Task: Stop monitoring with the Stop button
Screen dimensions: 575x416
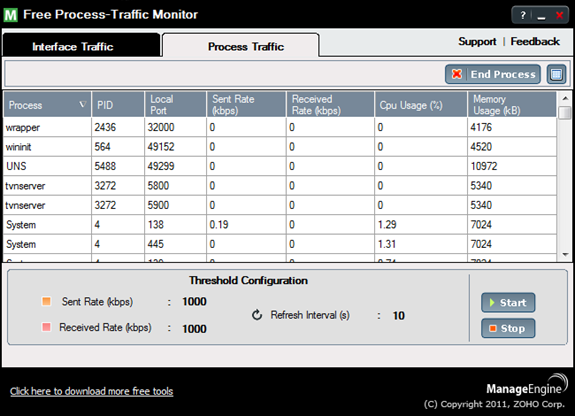Action: pos(508,328)
